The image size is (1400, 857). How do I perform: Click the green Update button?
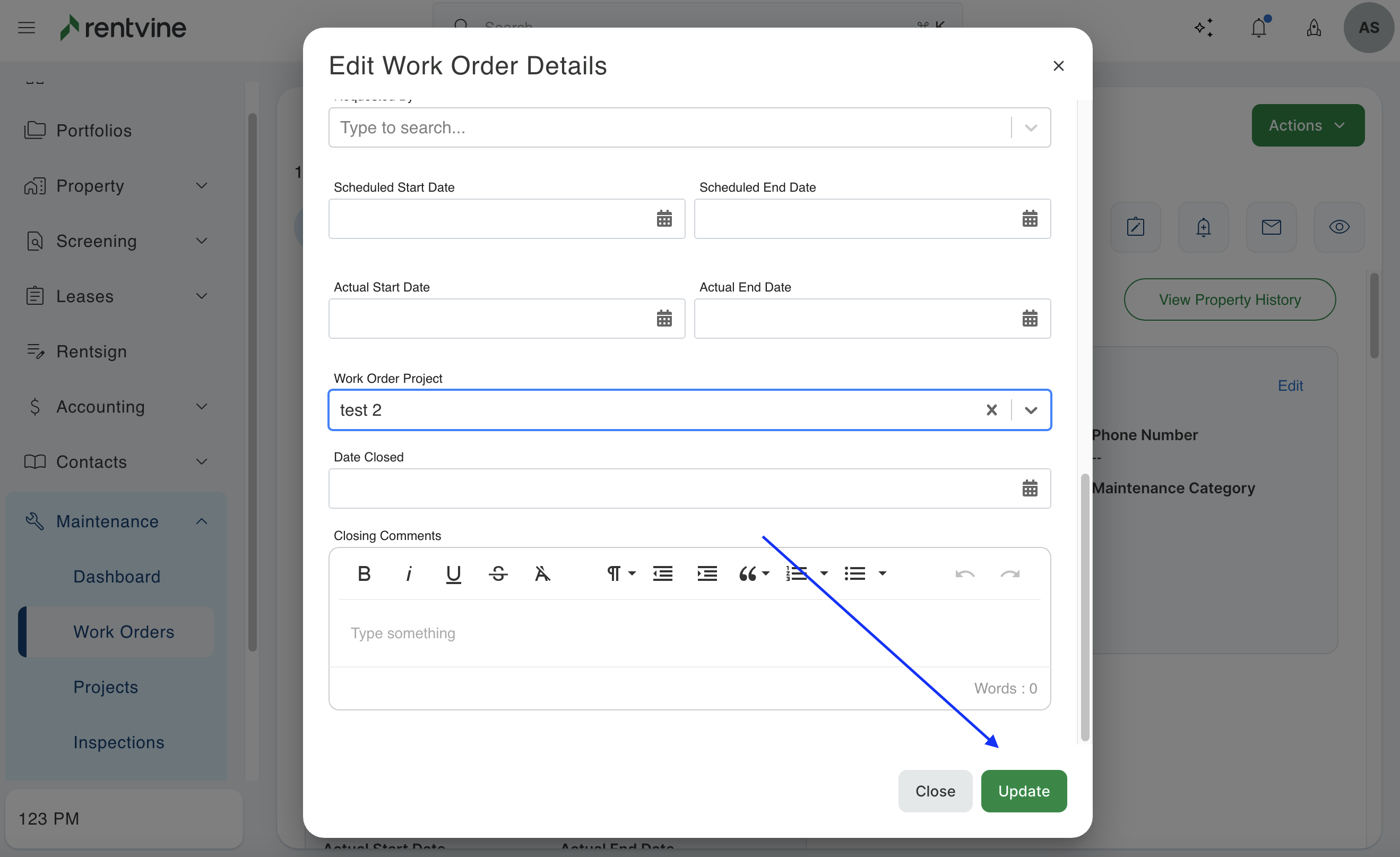click(1023, 791)
